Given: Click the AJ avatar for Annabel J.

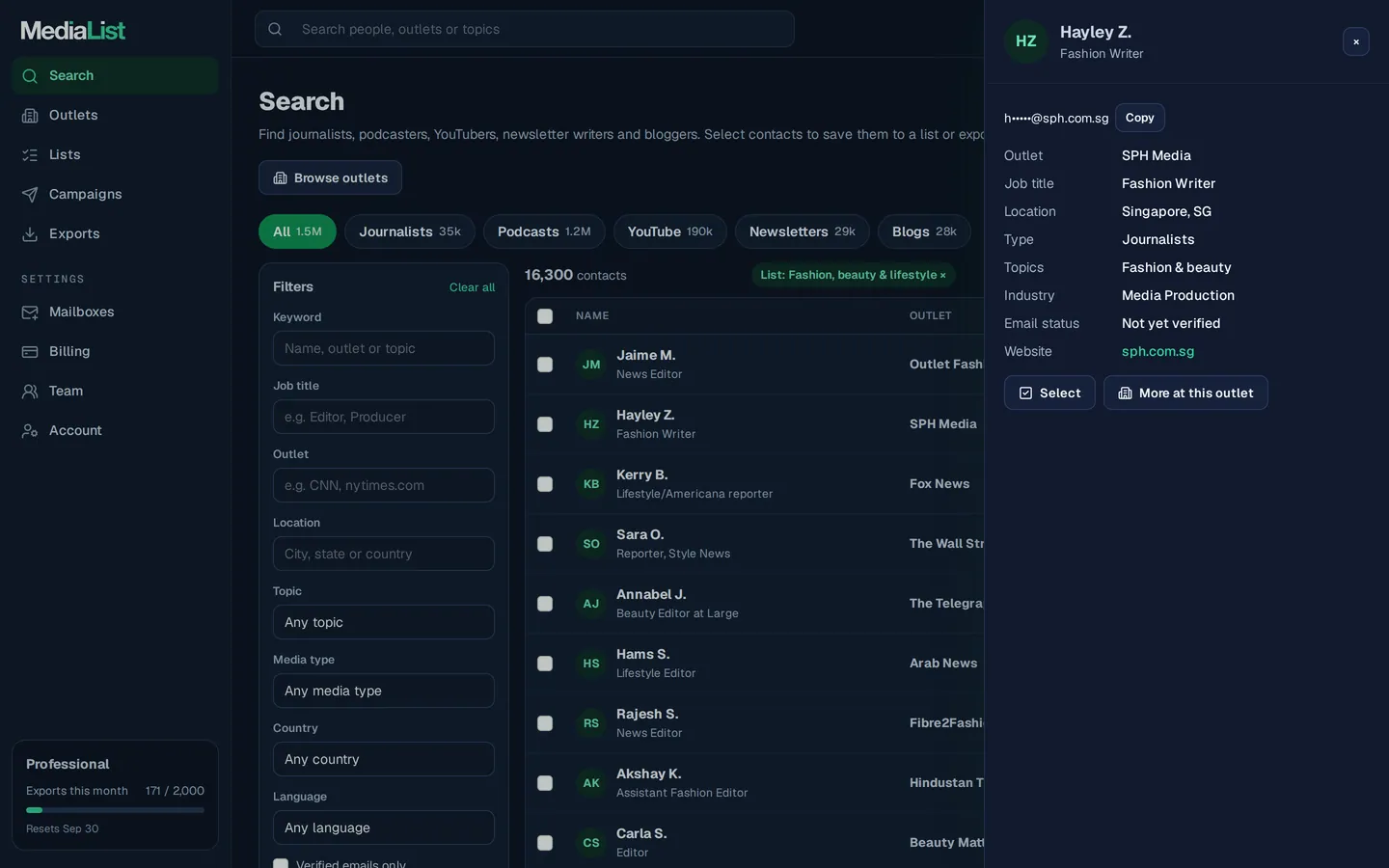Looking at the screenshot, I should coord(591,604).
